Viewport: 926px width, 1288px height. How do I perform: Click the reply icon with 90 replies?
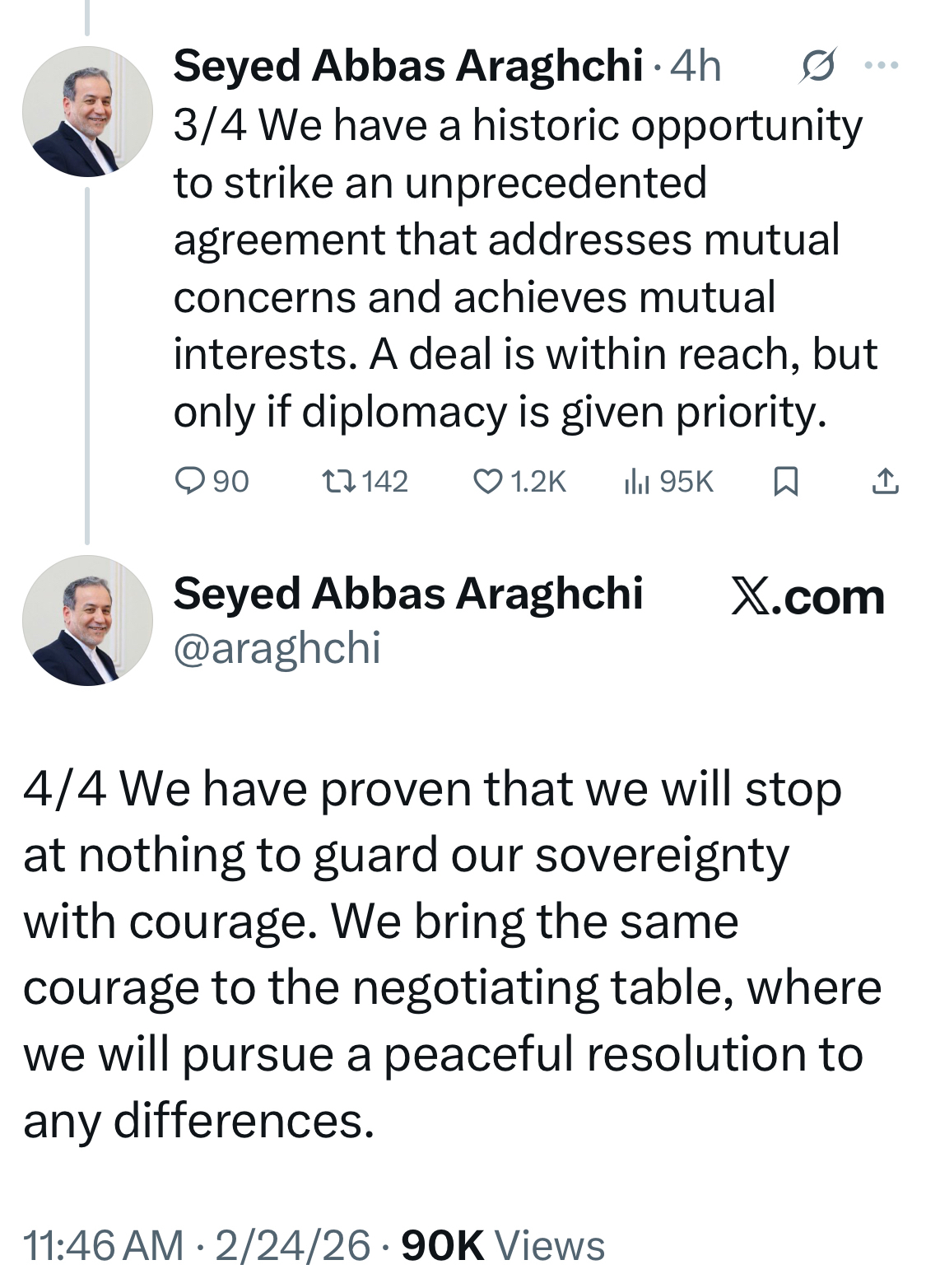coord(190,481)
